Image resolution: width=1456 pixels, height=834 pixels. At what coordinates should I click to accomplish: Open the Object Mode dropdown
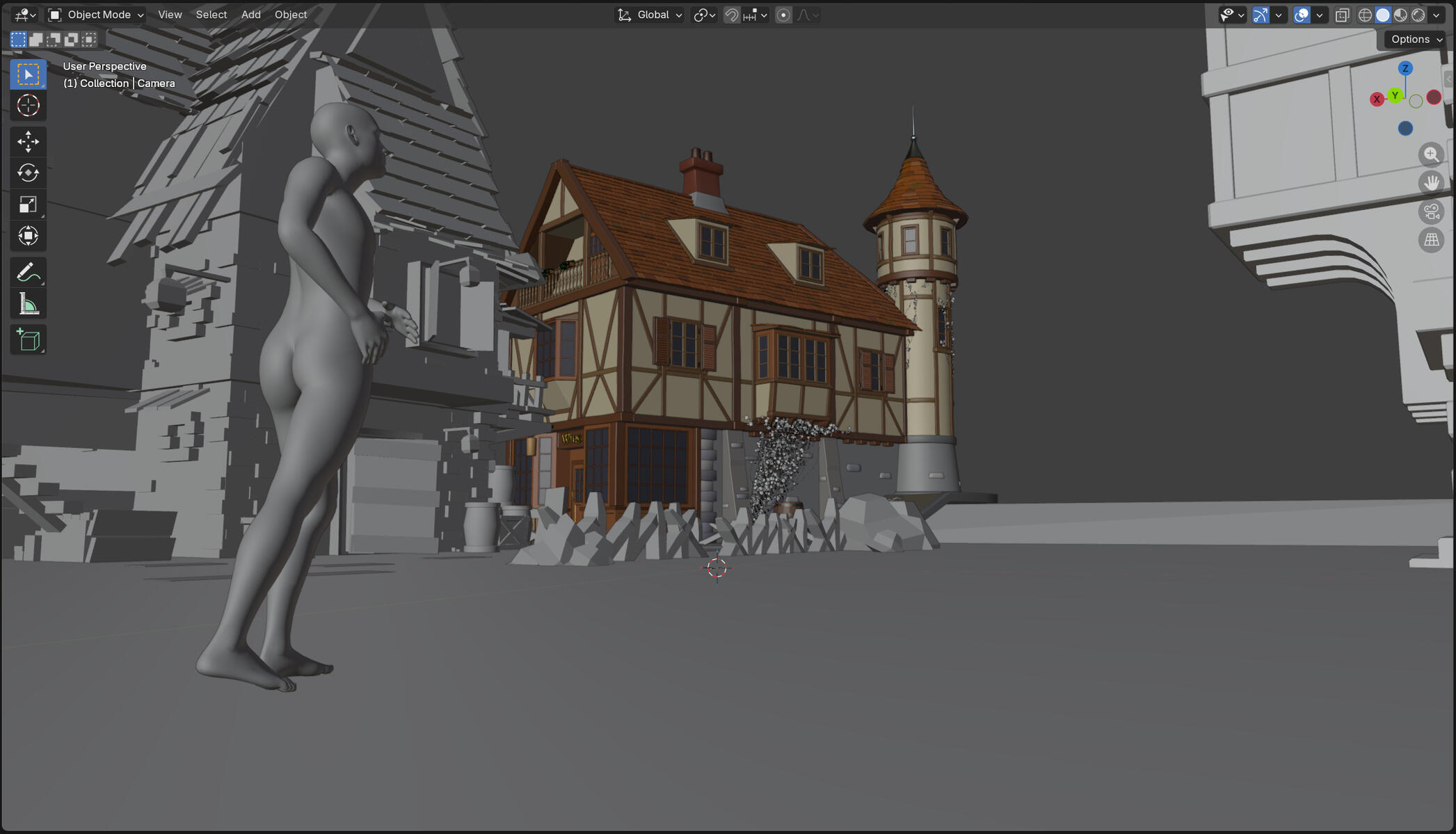click(96, 15)
